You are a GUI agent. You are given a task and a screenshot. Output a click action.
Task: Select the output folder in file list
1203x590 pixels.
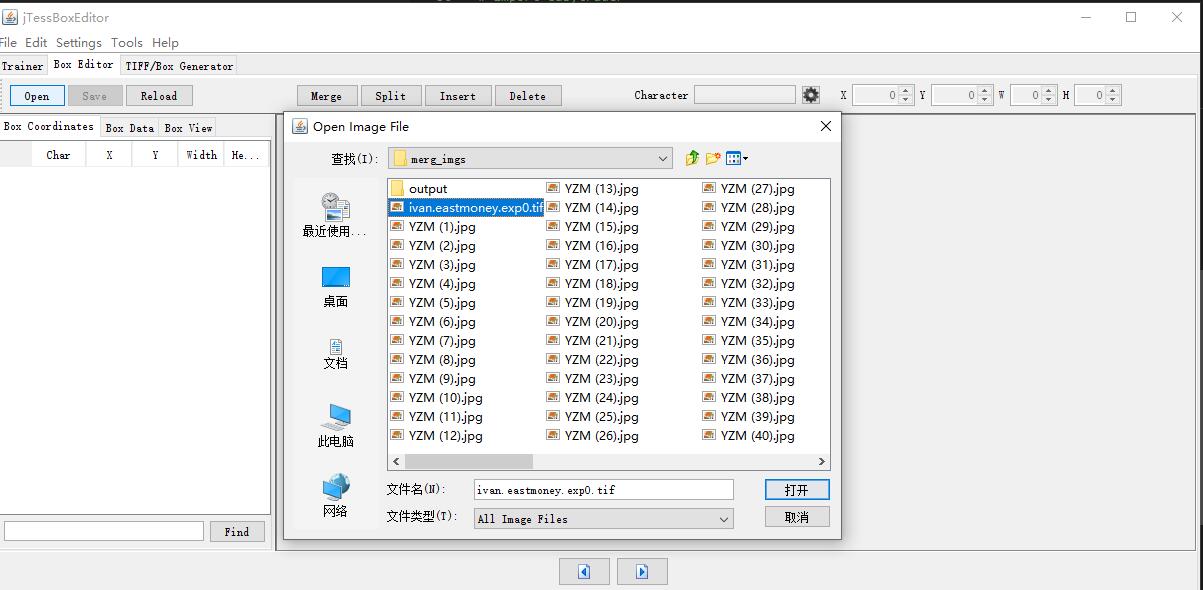(427, 188)
